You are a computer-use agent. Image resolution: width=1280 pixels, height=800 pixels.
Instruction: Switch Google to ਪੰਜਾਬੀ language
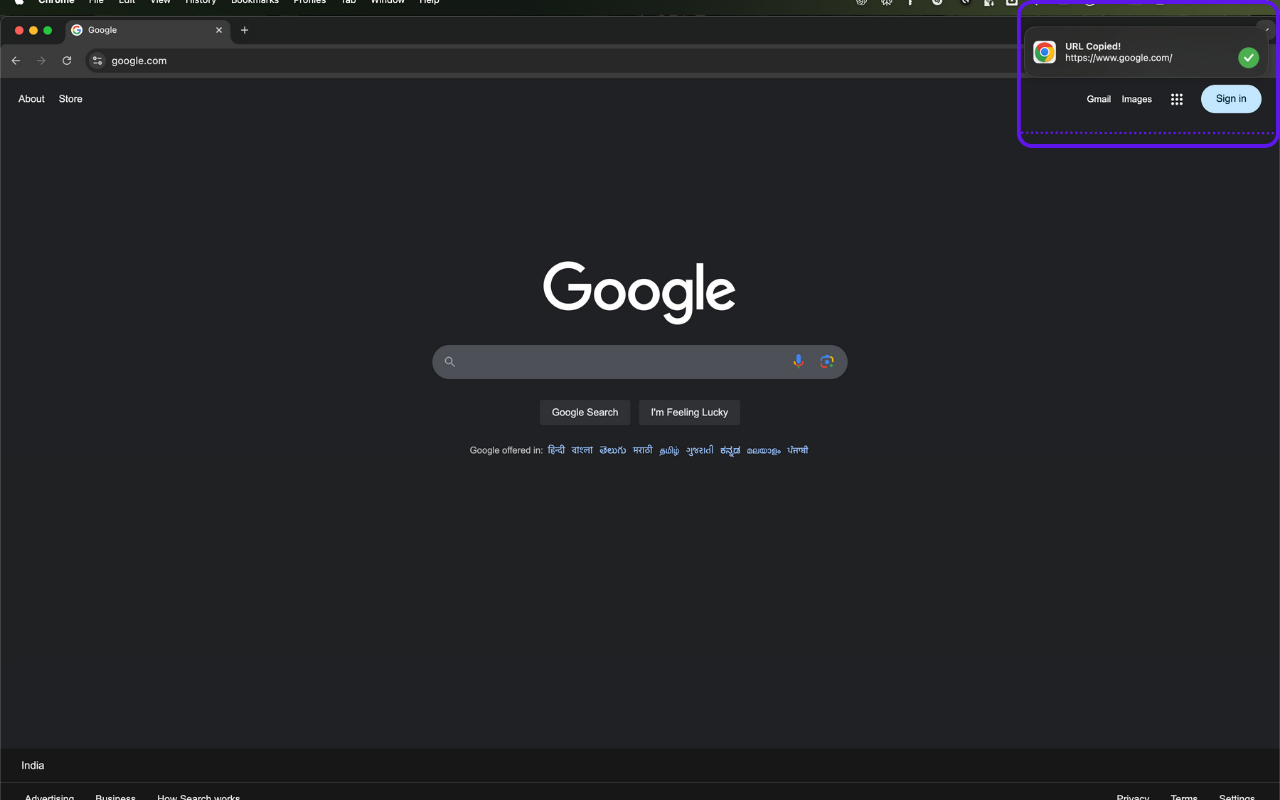pos(798,450)
